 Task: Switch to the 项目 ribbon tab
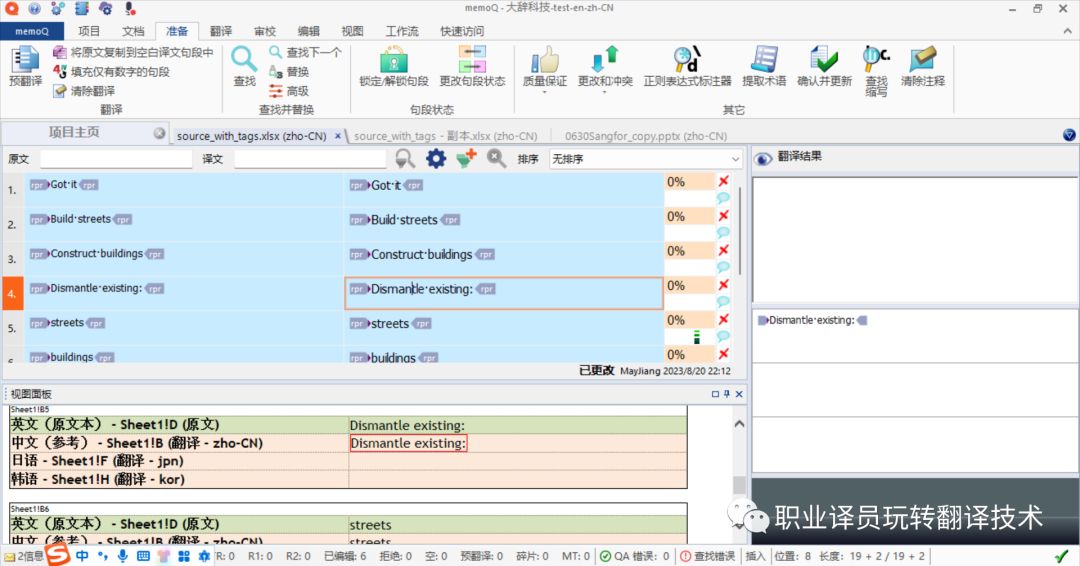coord(89,31)
